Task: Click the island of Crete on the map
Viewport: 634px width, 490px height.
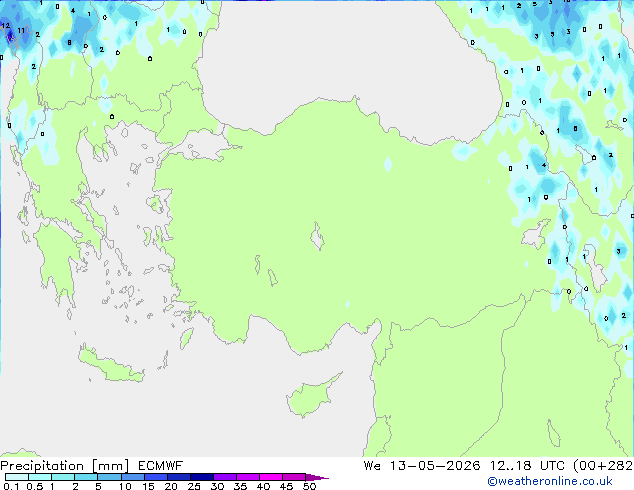Action: [110, 366]
